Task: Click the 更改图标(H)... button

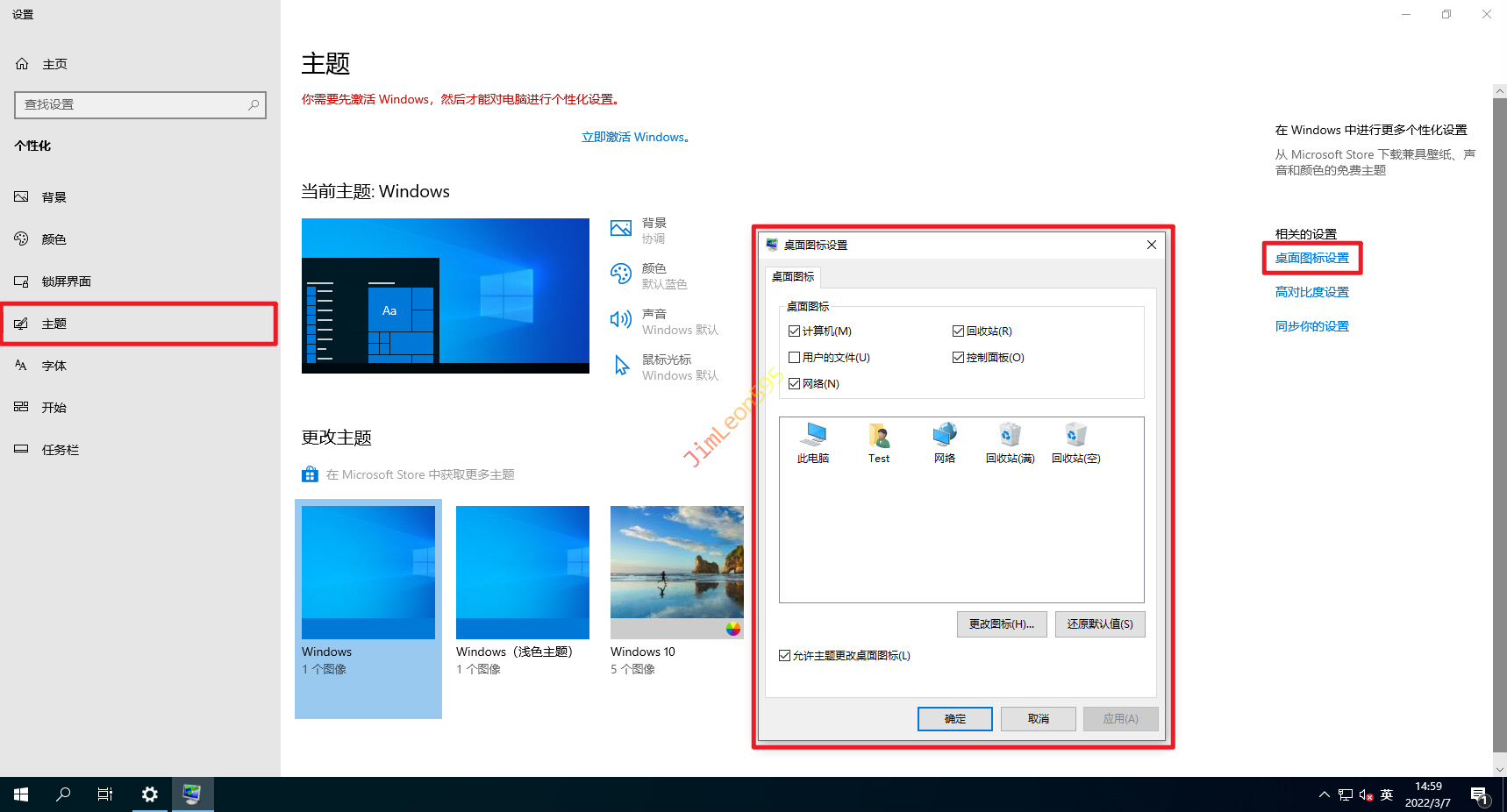Action: coord(1001,624)
